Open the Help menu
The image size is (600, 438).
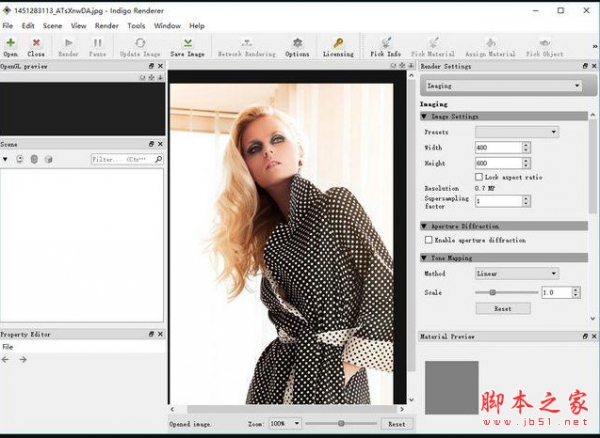pos(197,26)
